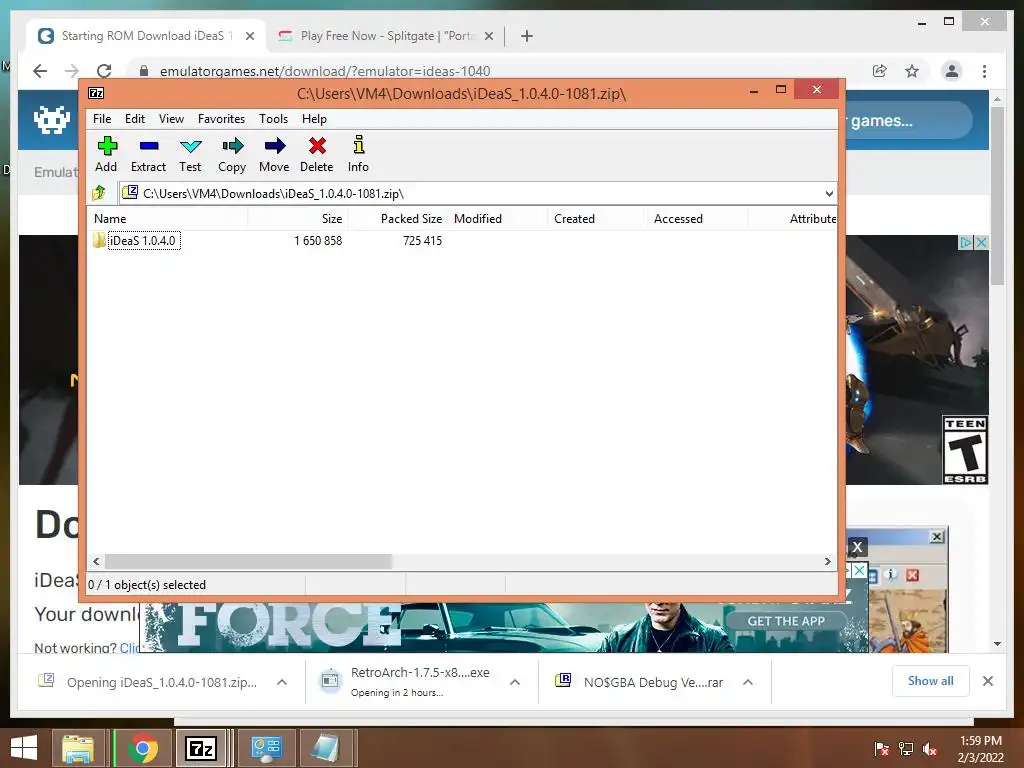Click GET THE APP ad button
The height and width of the screenshot is (768, 1024).
(786, 621)
